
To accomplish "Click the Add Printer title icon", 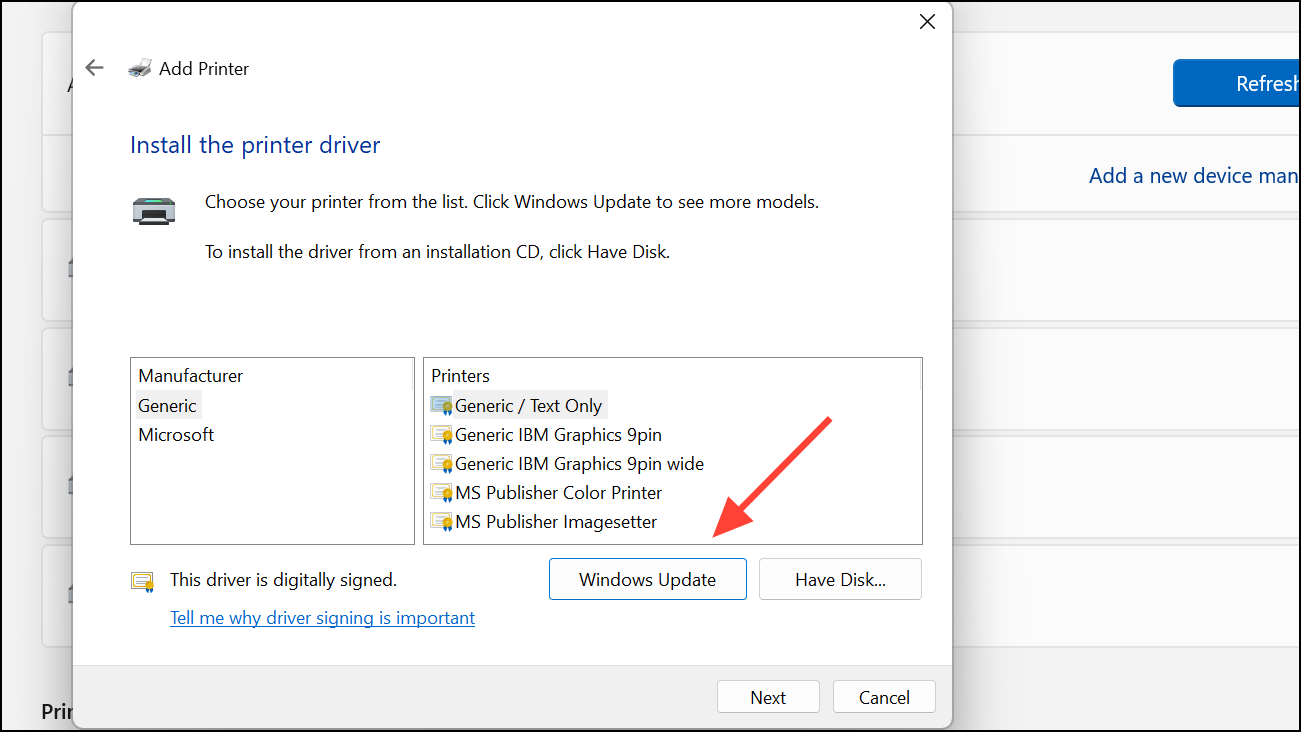I will tap(140, 68).
